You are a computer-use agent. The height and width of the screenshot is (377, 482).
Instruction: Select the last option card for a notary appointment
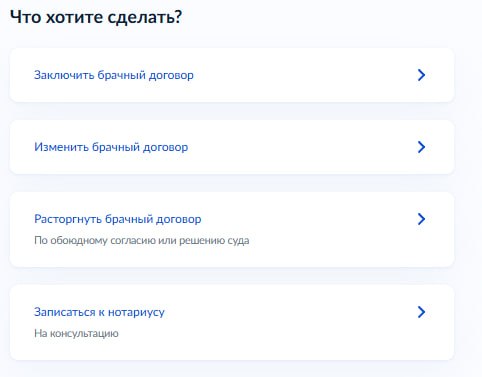[232, 322]
